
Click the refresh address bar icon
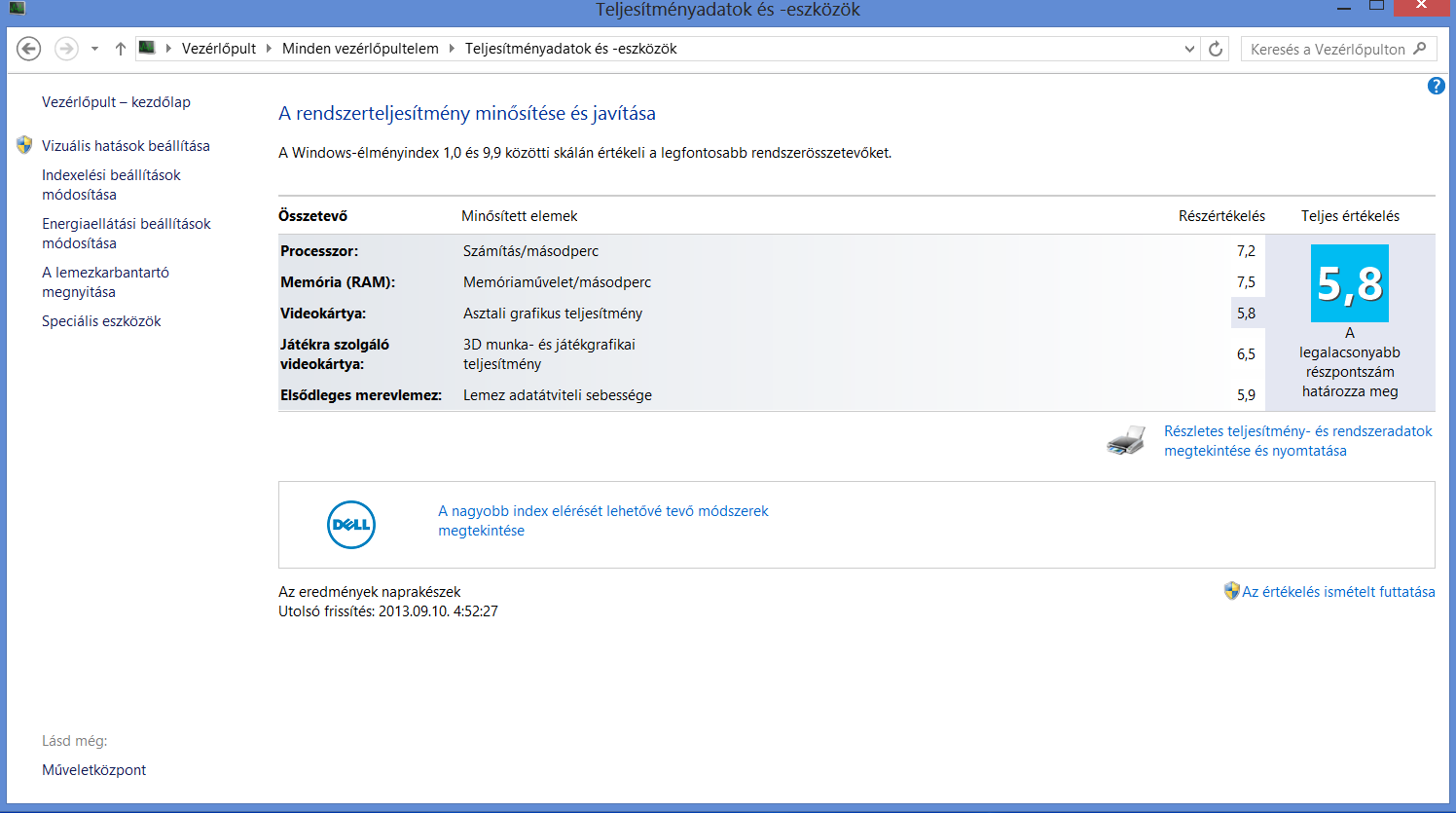[x=1216, y=49]
